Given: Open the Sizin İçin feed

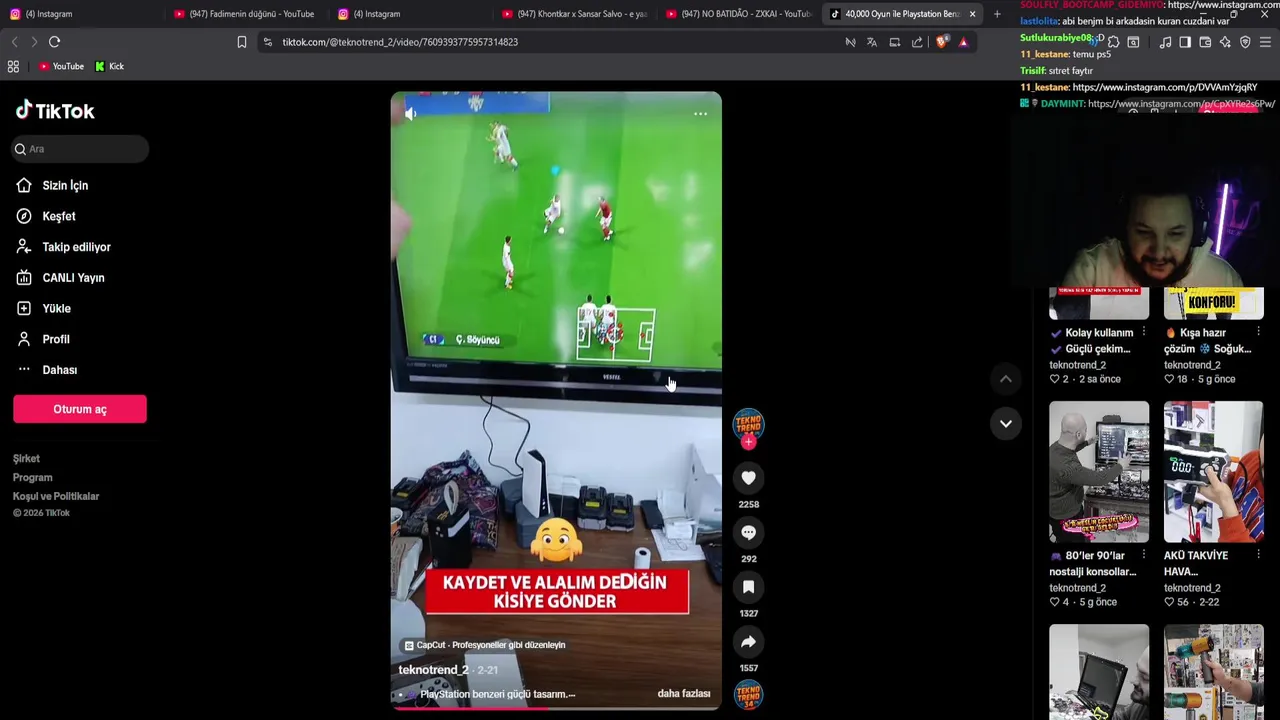Looking at the screenshot, I should click(65, 185).
